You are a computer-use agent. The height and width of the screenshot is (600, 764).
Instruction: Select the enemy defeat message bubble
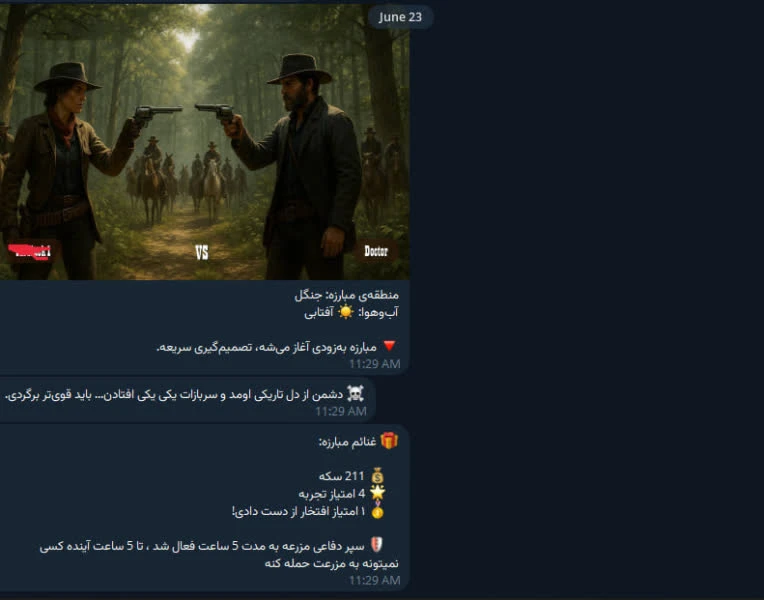pos(187,400)
